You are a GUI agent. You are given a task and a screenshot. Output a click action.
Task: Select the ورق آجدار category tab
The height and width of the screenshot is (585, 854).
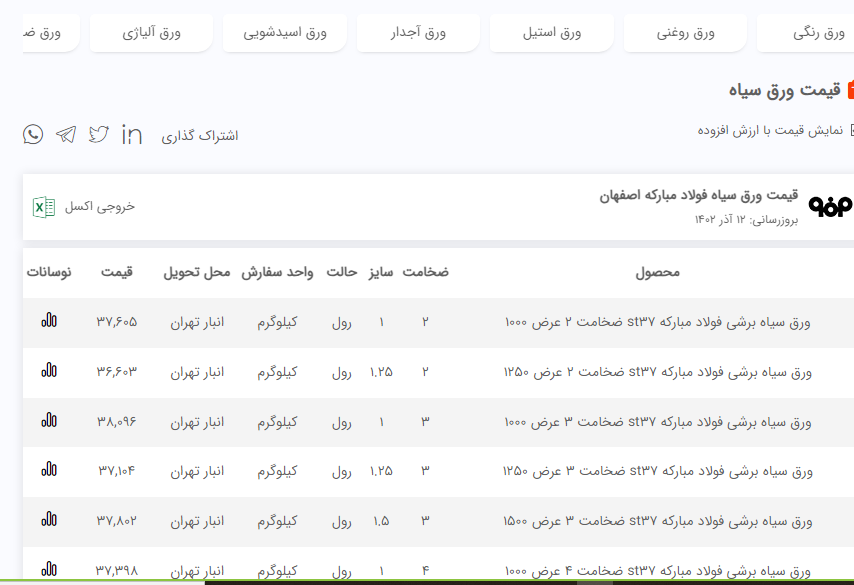pos(418,33)
